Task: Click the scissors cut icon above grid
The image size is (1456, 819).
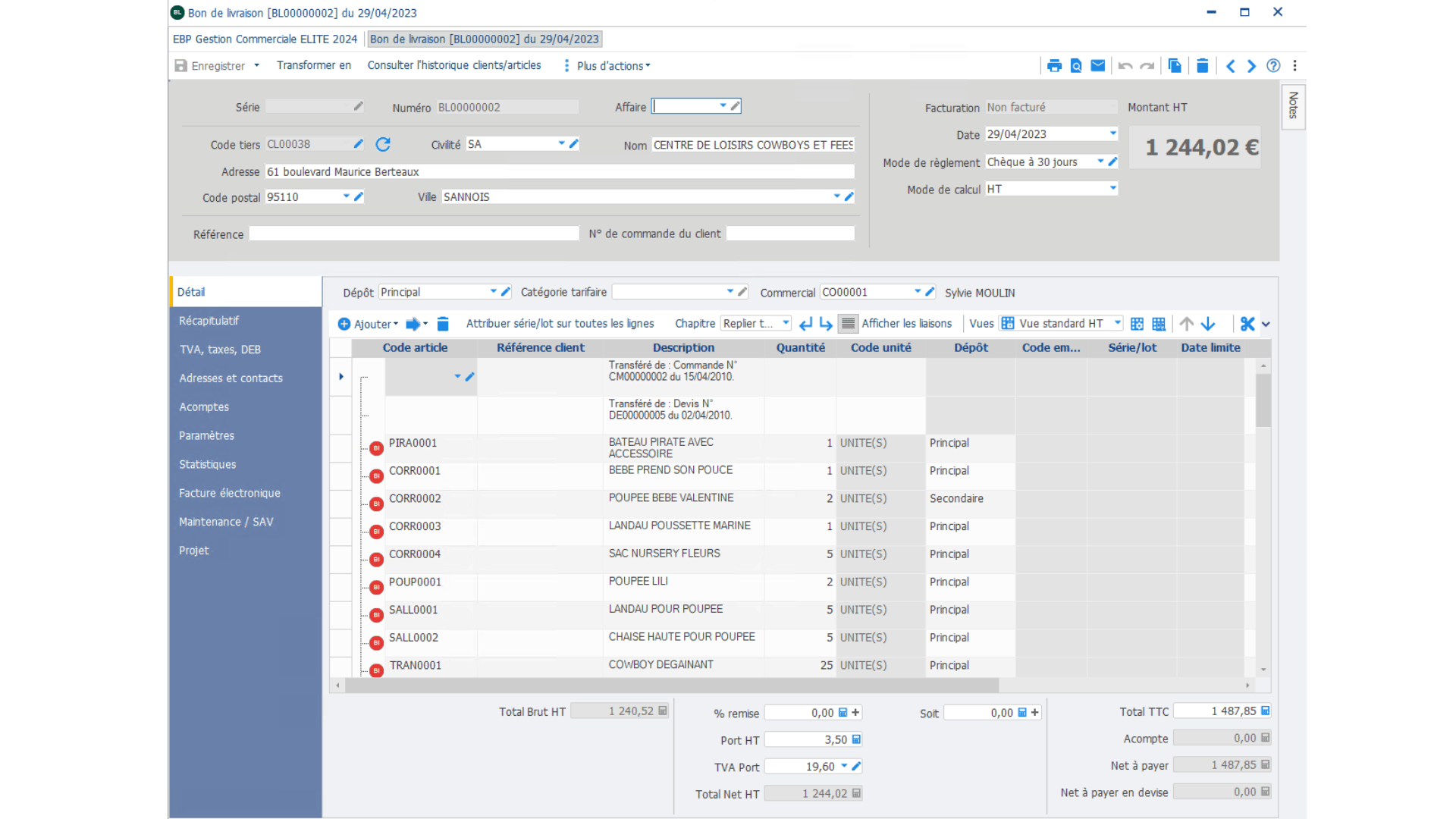Action: coord(1247,324)
